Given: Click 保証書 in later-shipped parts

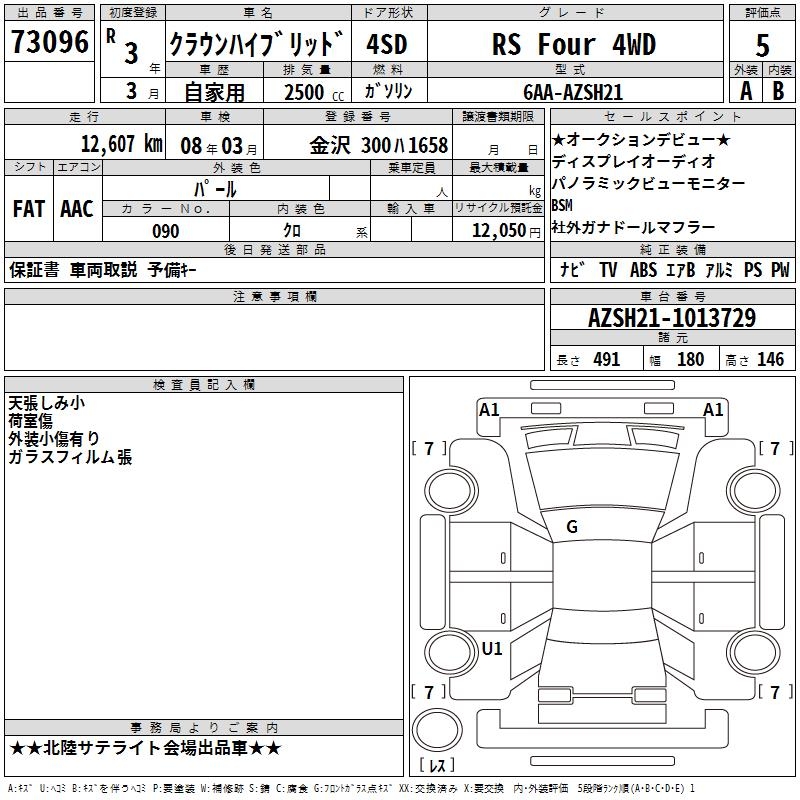Looking at the screenshot, I should coord(34,270).
